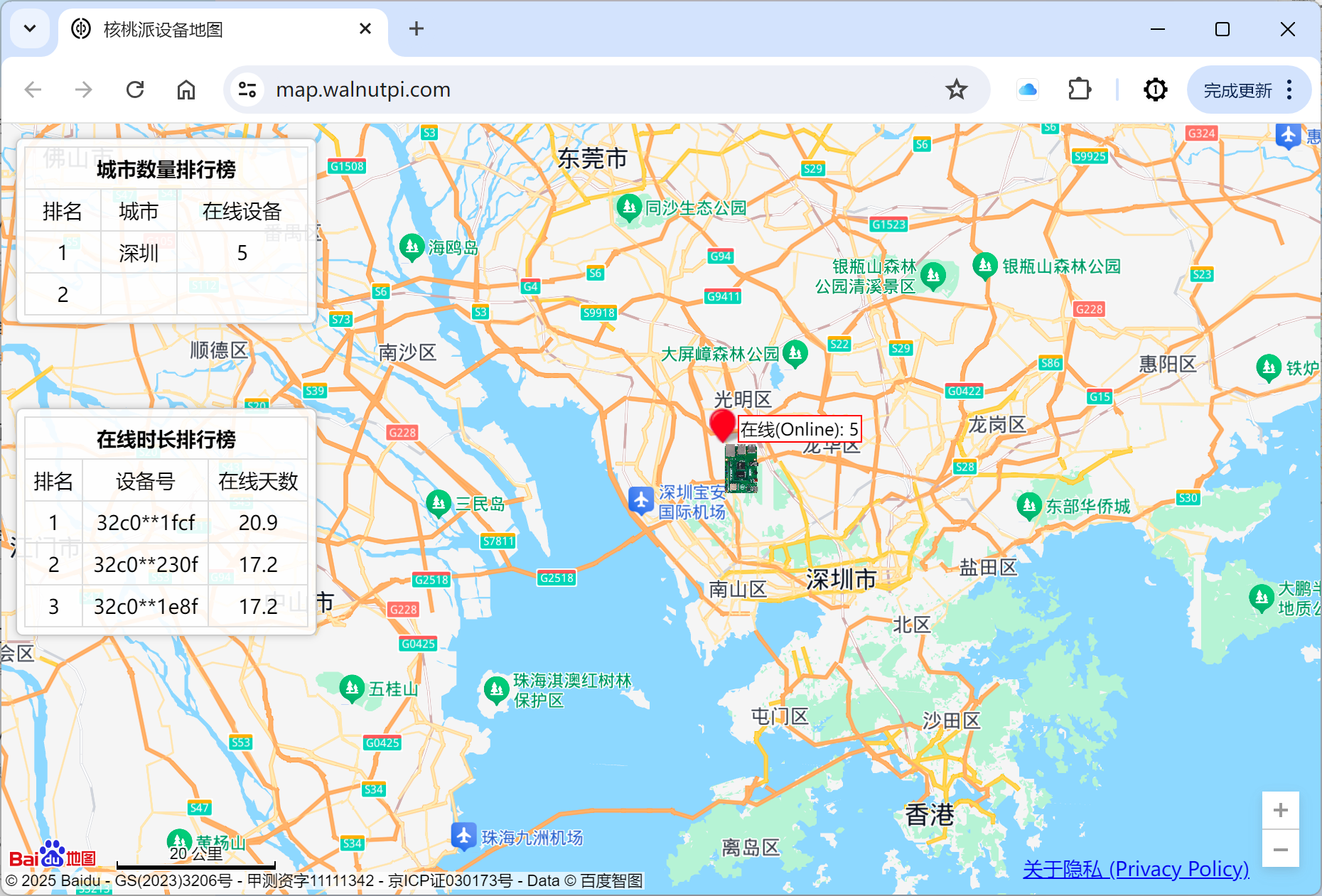Click the 沙田区 district label
This screenshot has height=896, width=1322.
(952, 720)
